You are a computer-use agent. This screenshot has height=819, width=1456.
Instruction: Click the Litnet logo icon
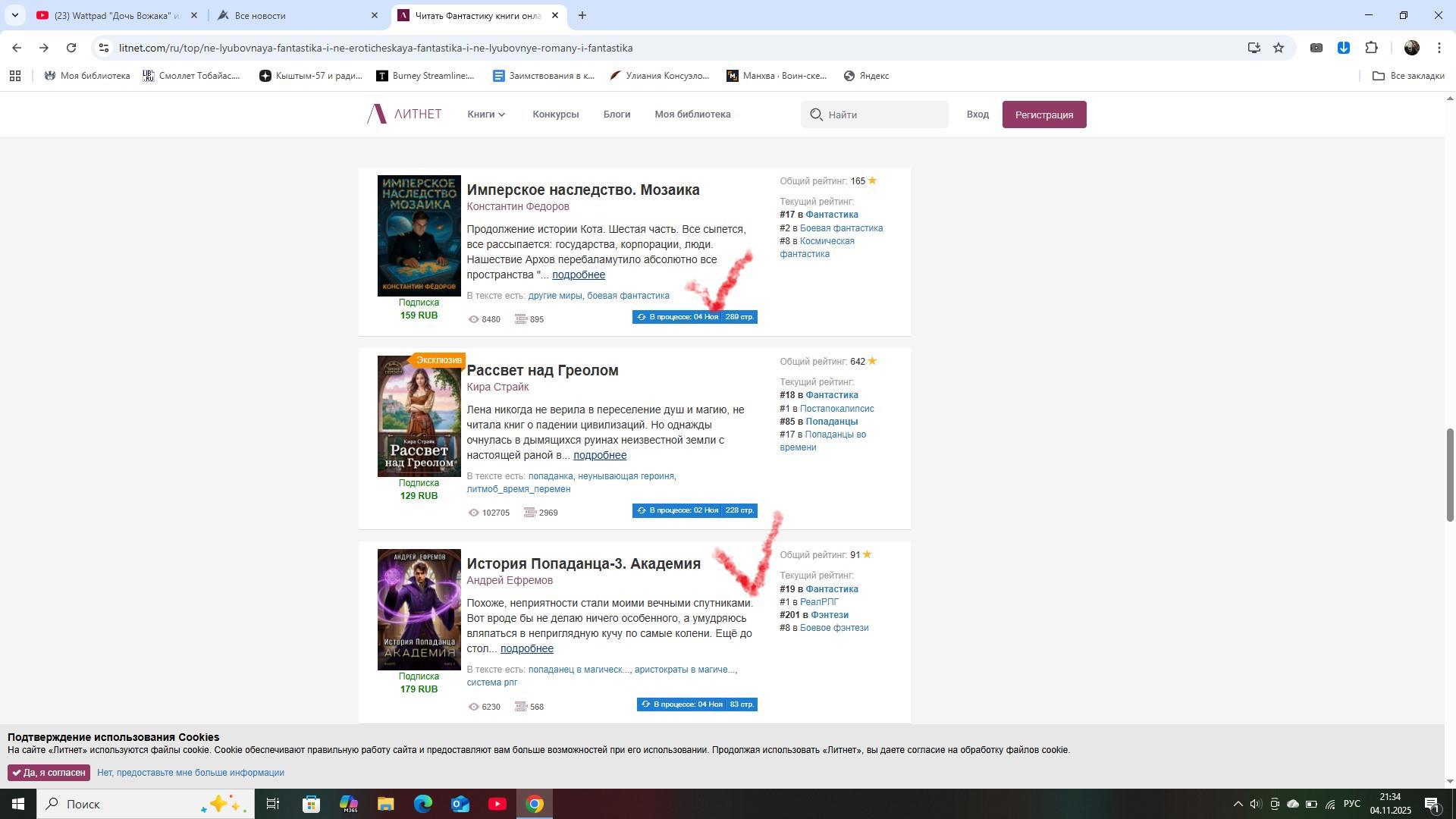(377, 115)
